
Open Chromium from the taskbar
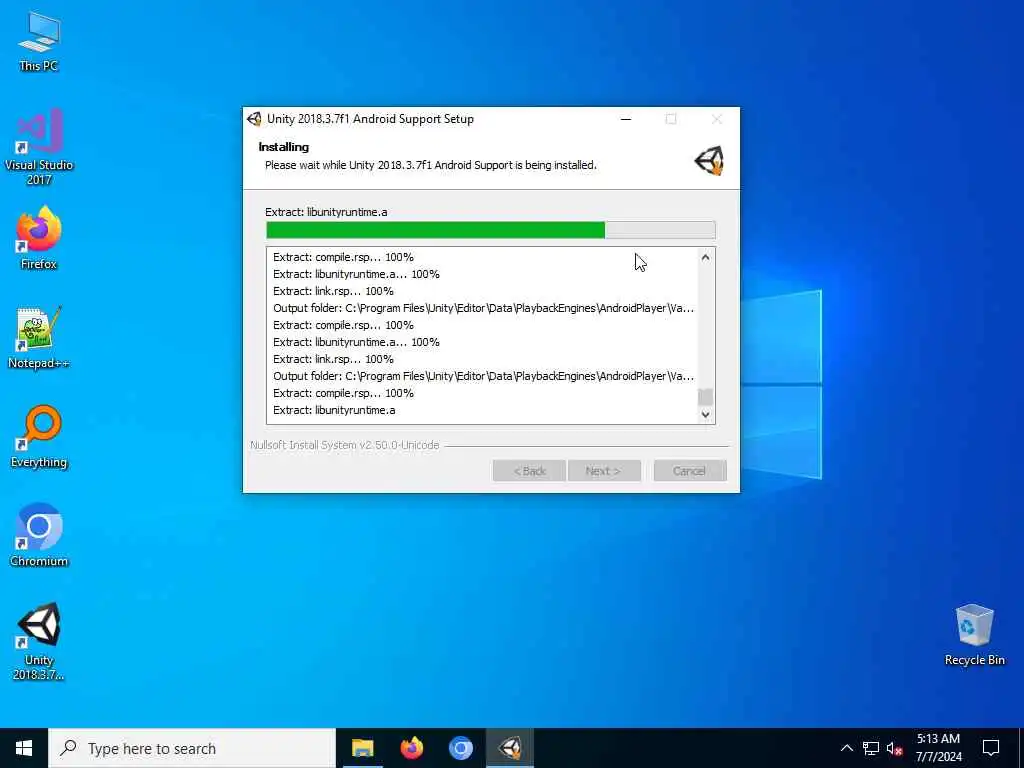460,748
